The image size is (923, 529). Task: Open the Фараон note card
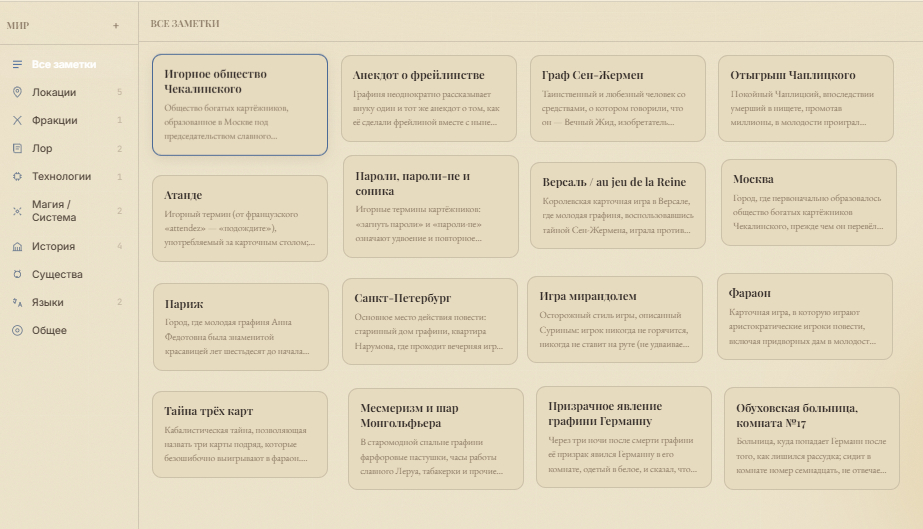[805, 317]
